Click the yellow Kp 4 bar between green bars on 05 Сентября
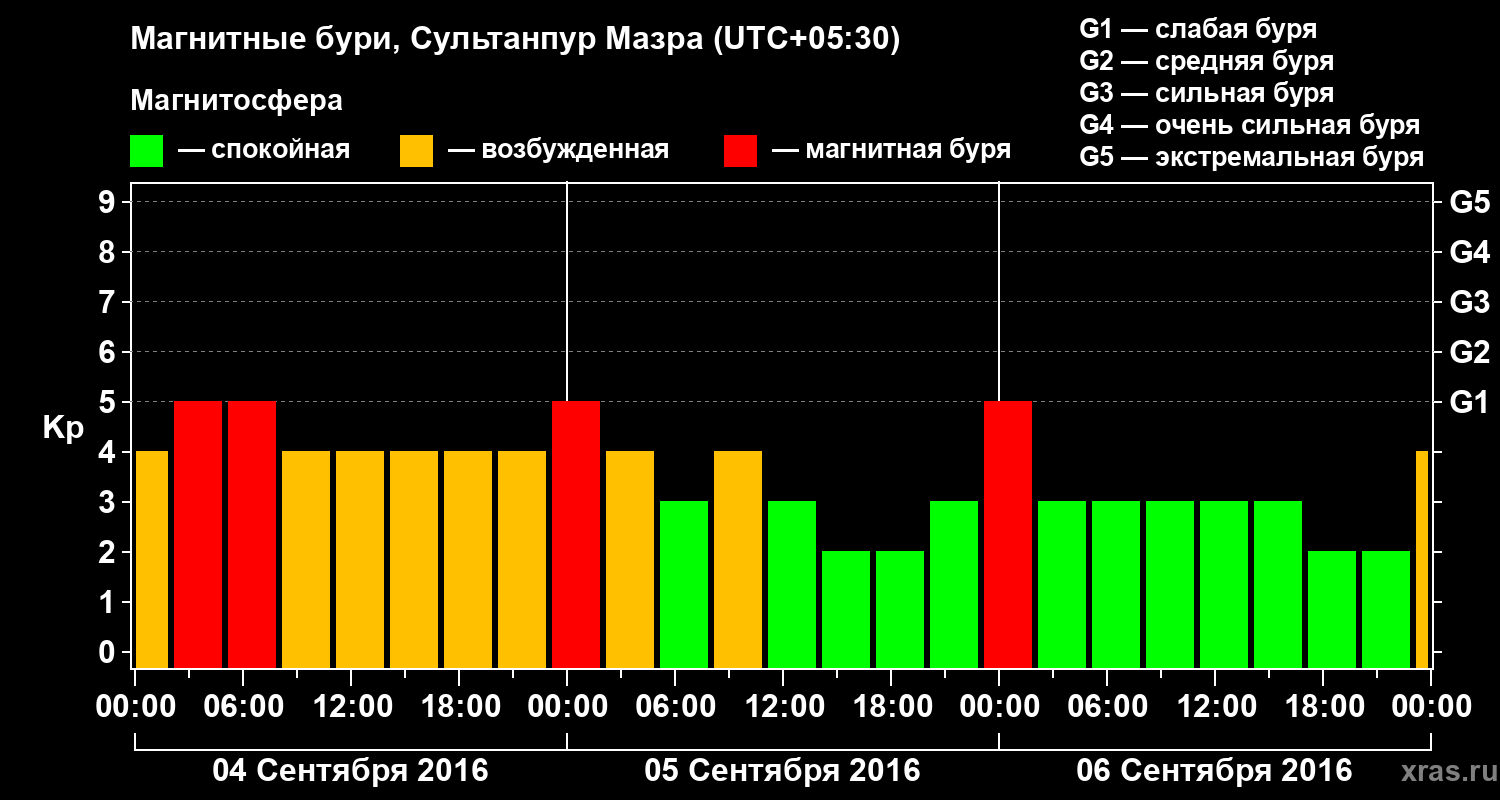Image resolution: width=1500 pixels, height=800 pixels. tap(738, 559)
